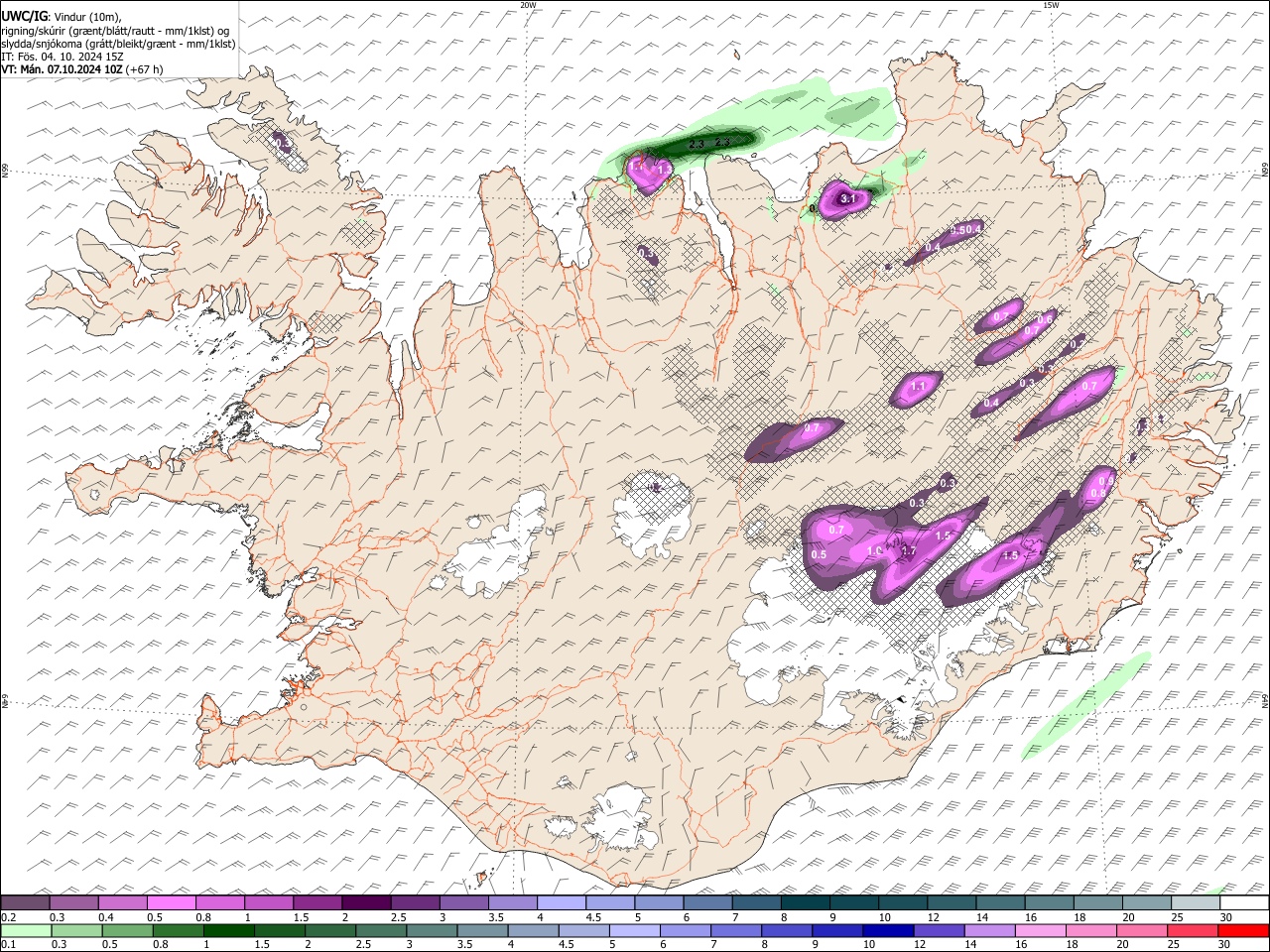Choose the 3 grey-teal rain legend swatch
This screenshot has height=952, width=1270.
tap(432, 931)
